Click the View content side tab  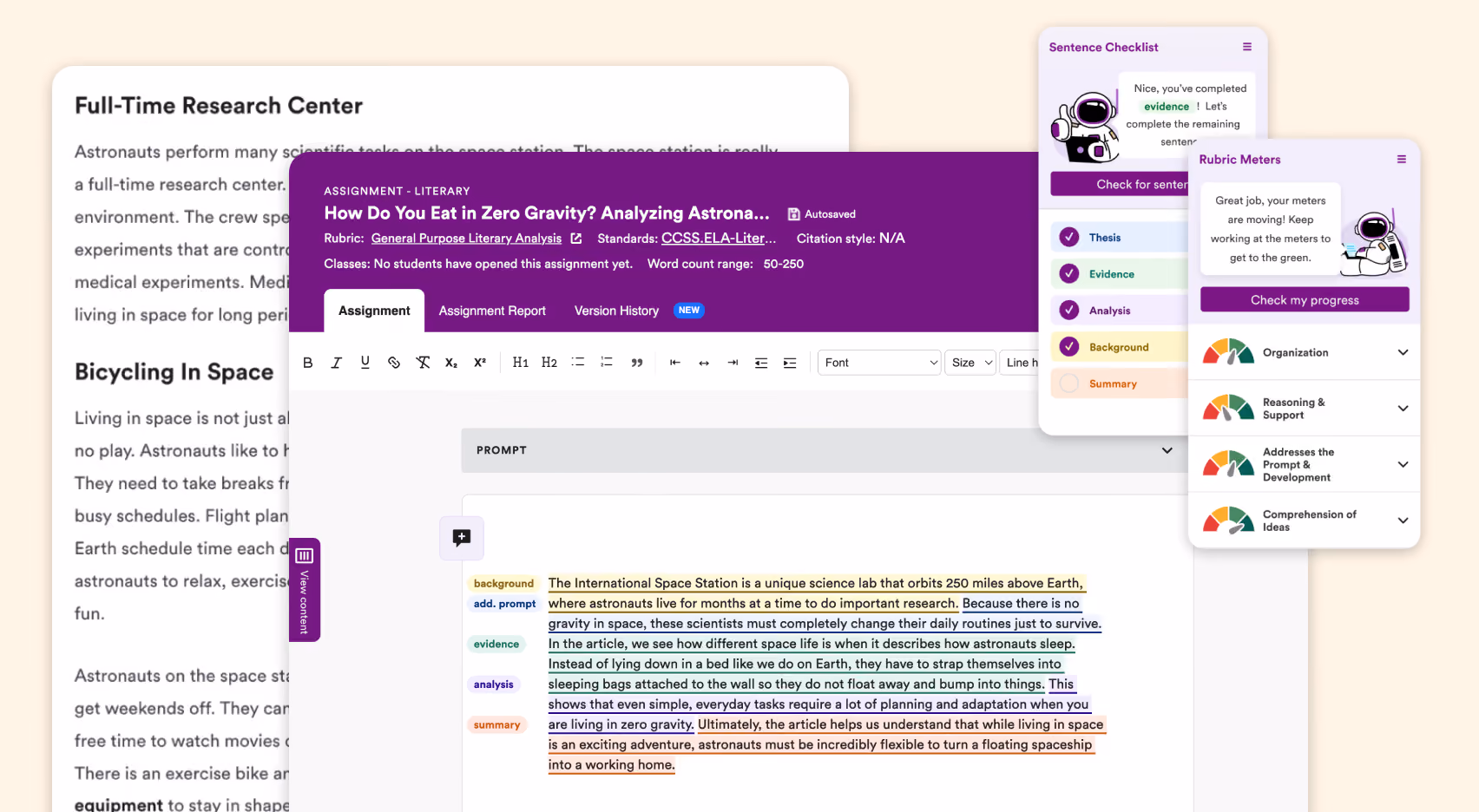point(305,590)
